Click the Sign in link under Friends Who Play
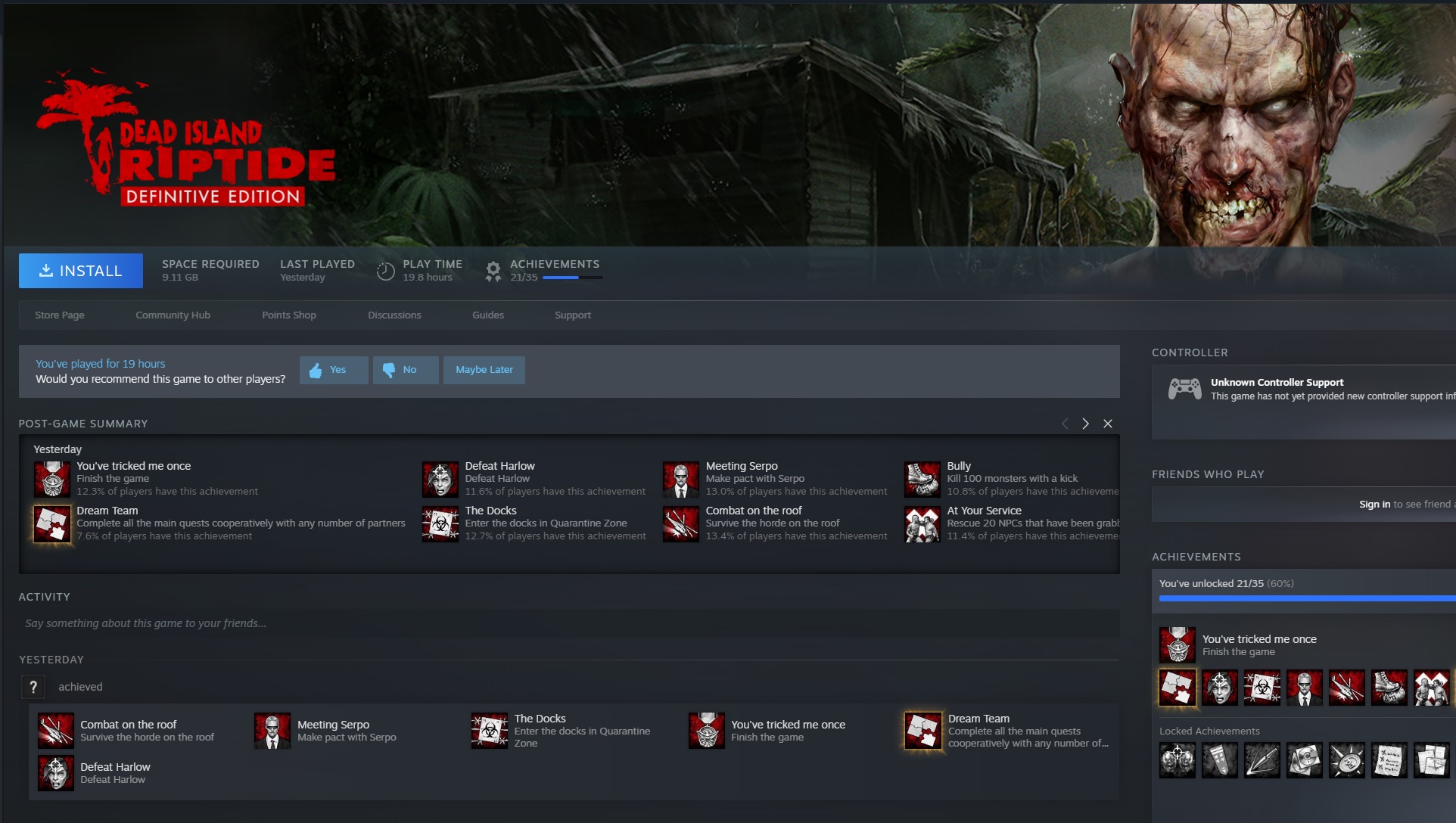 point(1374,505)
